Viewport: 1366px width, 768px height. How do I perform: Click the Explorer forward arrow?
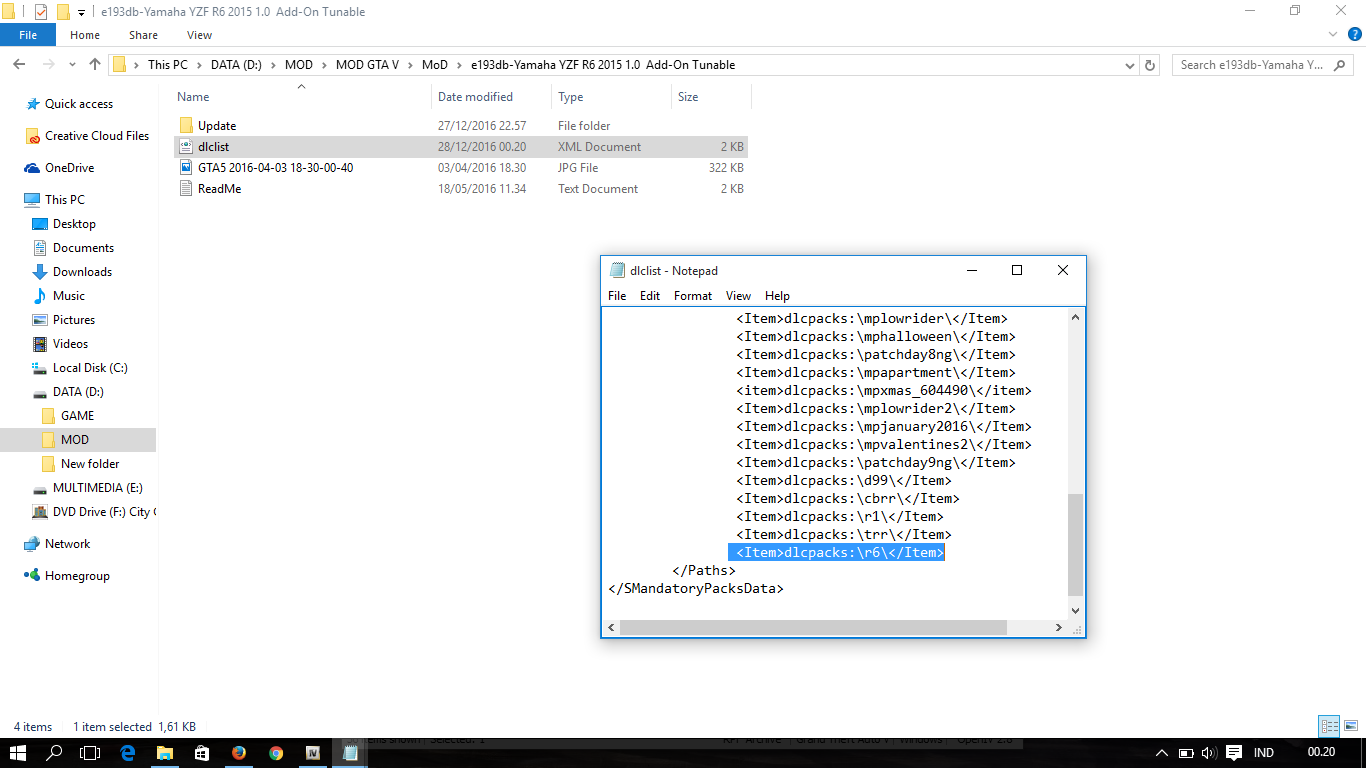click(x=47, y=65)
